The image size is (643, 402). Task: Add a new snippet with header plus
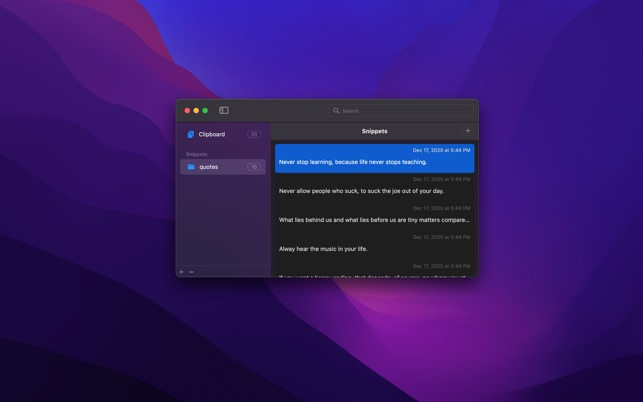467,131
